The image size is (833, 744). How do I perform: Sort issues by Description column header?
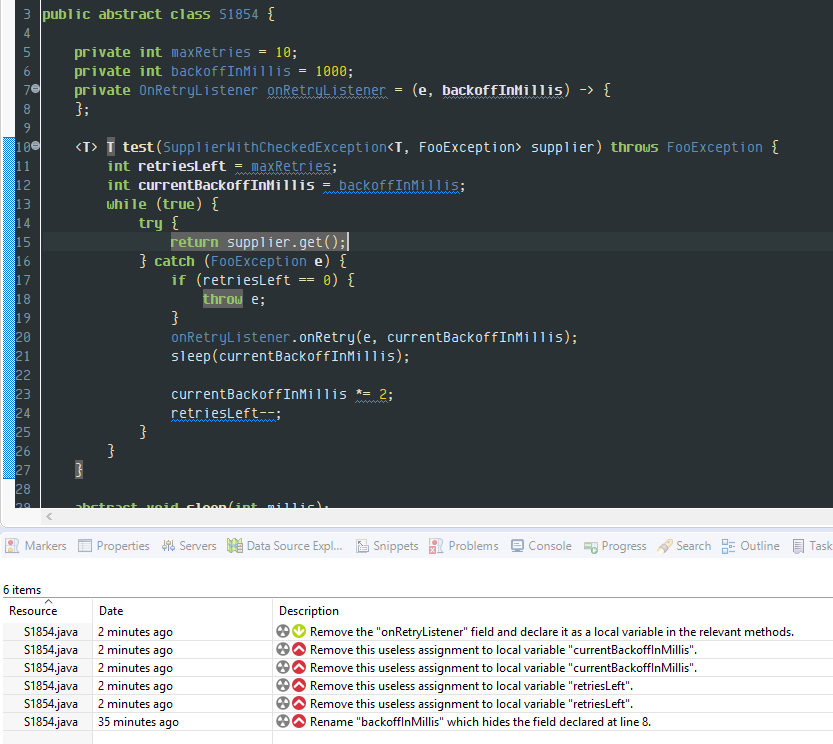309,611
